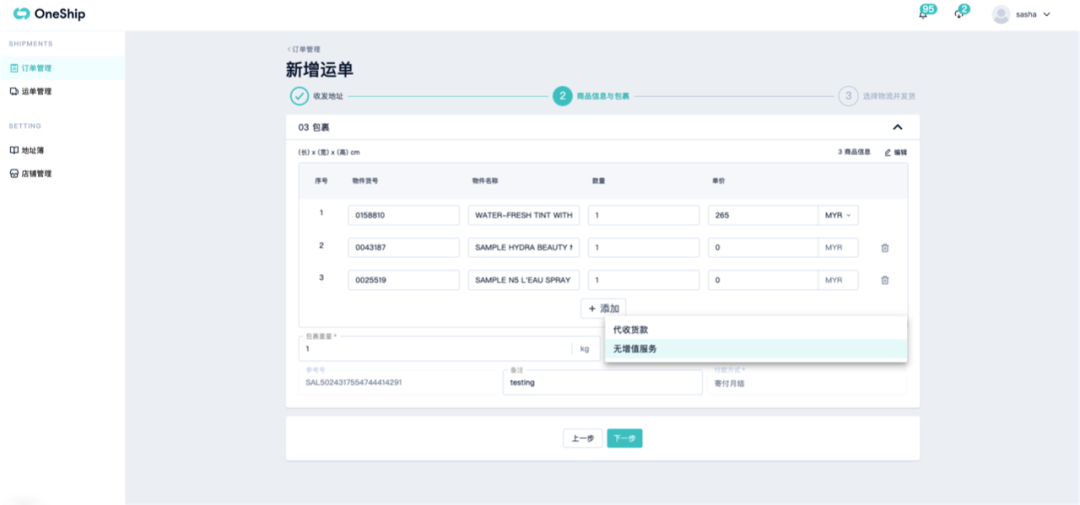Image resolution: width=1080 pixels, height=505 pixels.
Task: Click reference number SAL5024317554744414291 field
Action: click(x=399, y=382)
